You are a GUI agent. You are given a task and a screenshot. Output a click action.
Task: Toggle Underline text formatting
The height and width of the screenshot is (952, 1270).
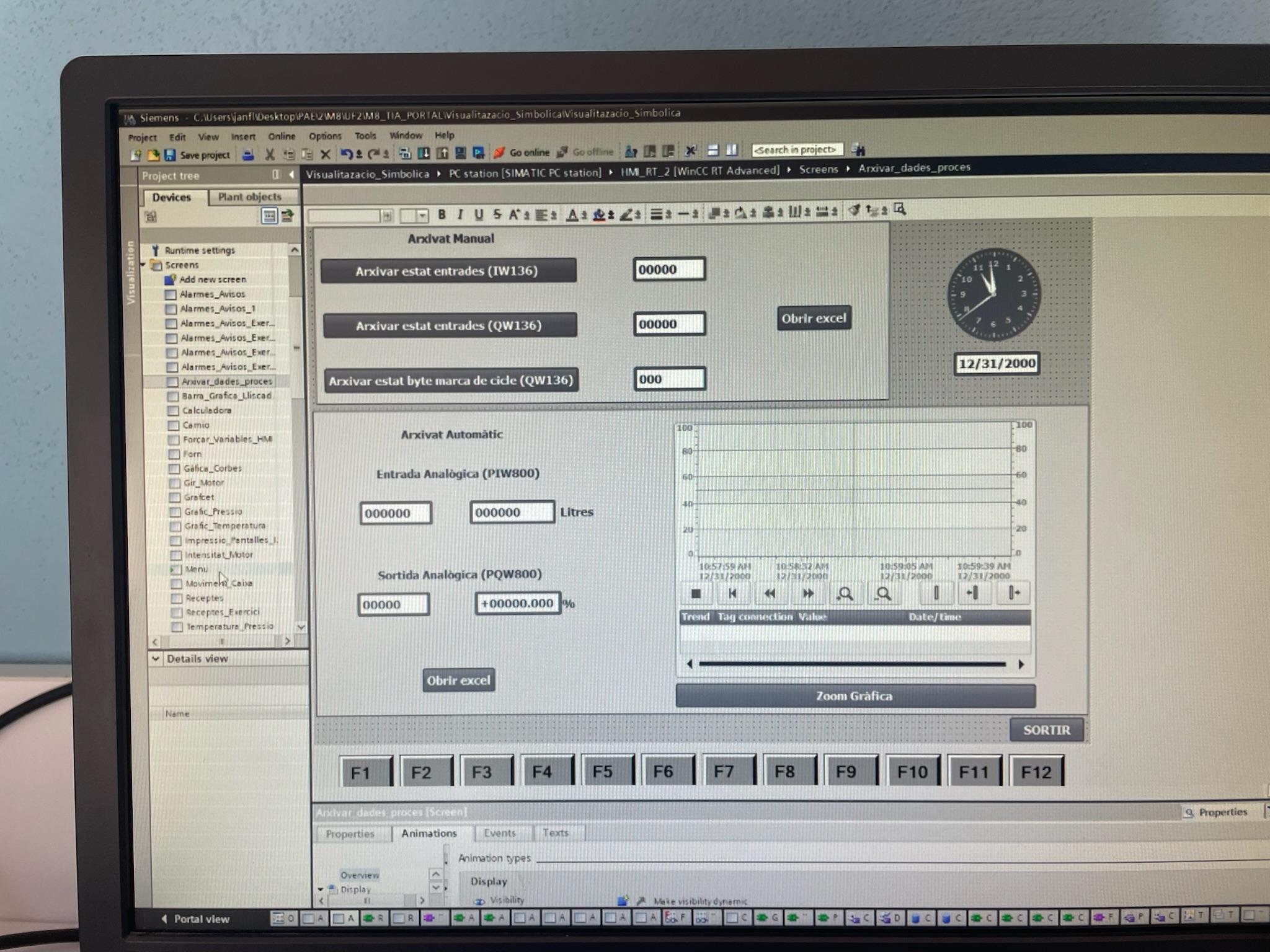[x=478, y=214]
